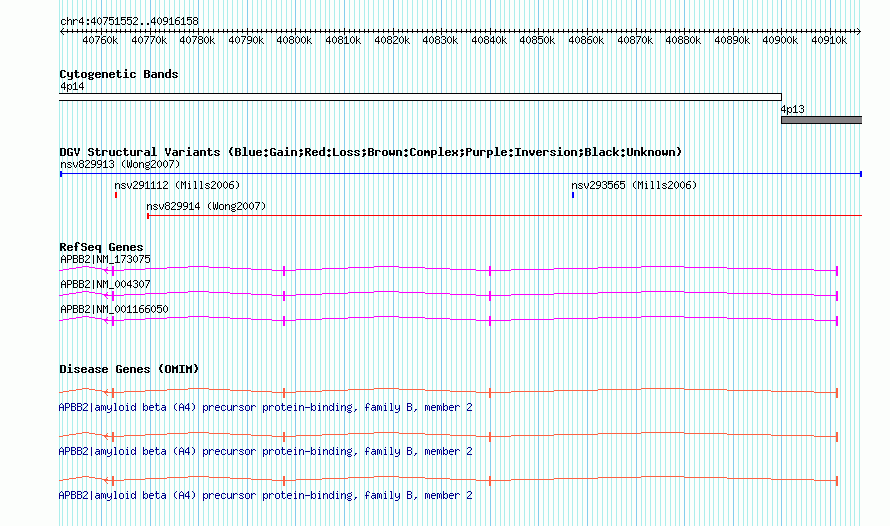Open the APBB2|NM_004307 transcript label
The image size is (890, 526).
point(106,284)
